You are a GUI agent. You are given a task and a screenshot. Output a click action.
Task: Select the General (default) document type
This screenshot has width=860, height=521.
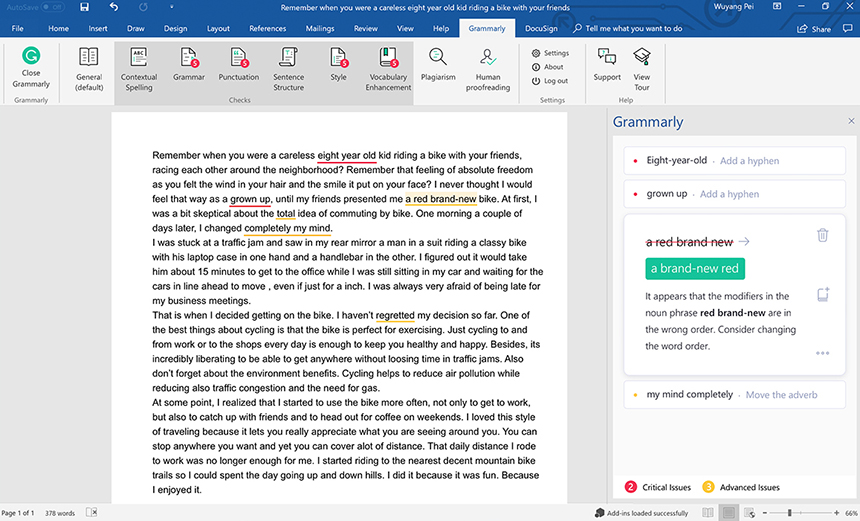[89, 70]
